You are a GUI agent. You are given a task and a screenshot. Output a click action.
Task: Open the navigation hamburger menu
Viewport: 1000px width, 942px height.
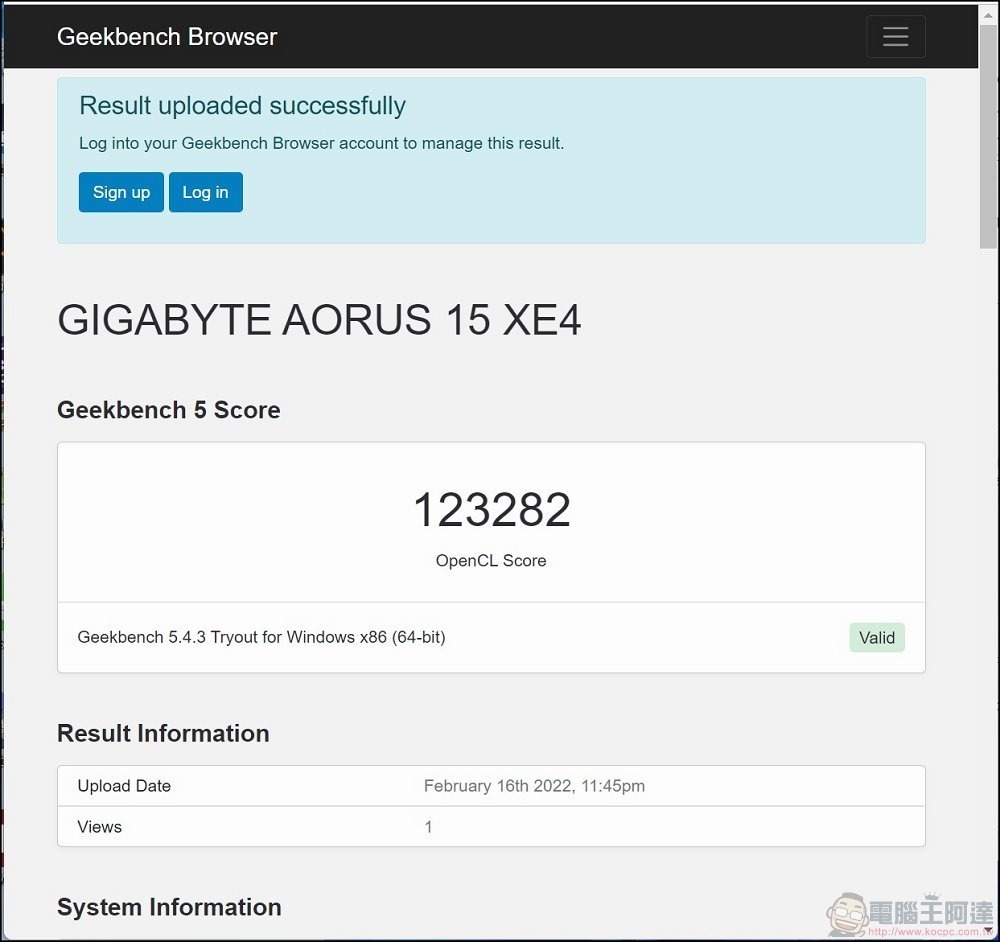895,36
